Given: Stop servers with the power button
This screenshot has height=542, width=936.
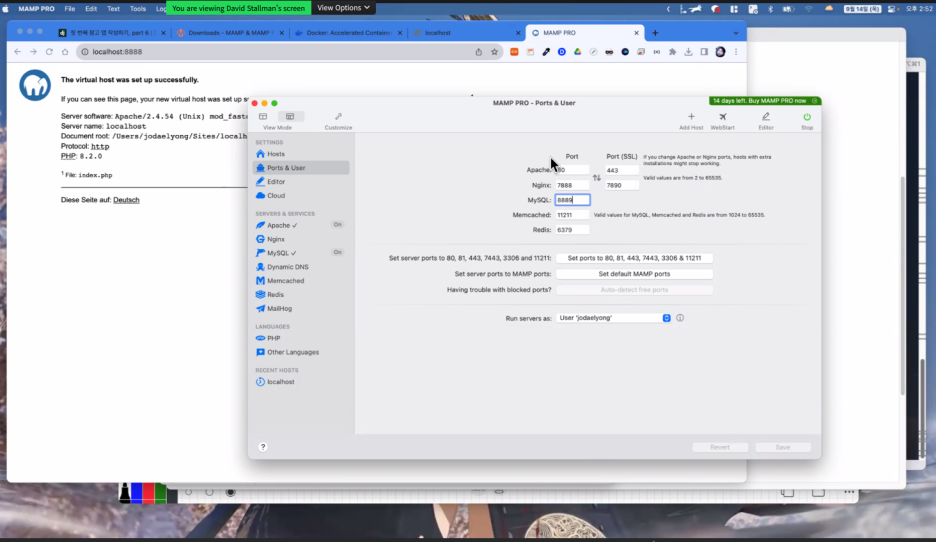Looking at the screenshot, I should [x=806, y=121].
